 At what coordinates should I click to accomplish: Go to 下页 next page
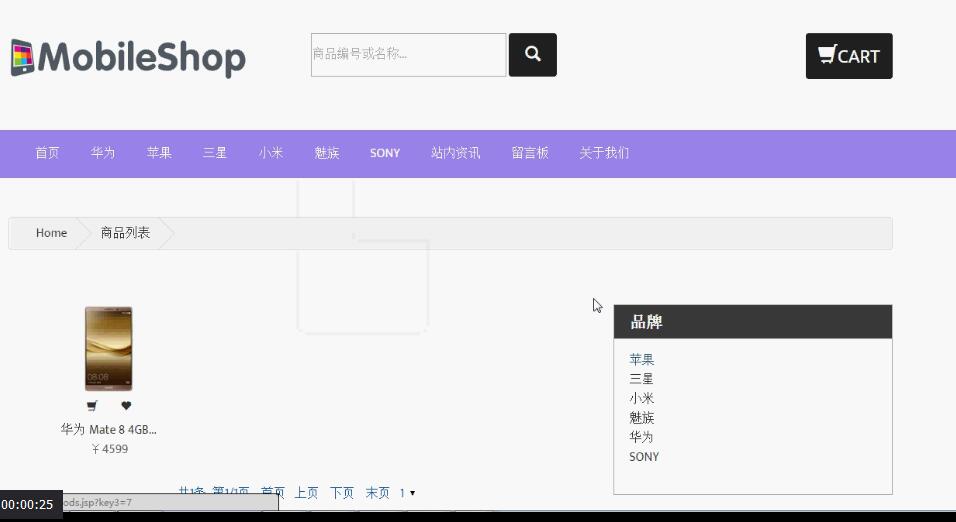(342, 492)
